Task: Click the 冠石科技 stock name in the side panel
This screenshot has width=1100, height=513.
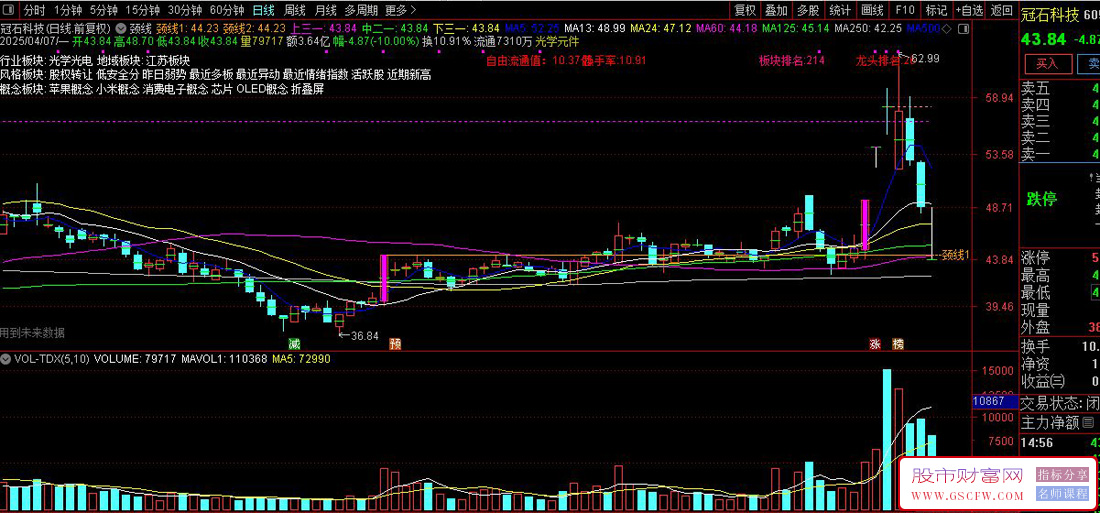Action: [1048, 13]
